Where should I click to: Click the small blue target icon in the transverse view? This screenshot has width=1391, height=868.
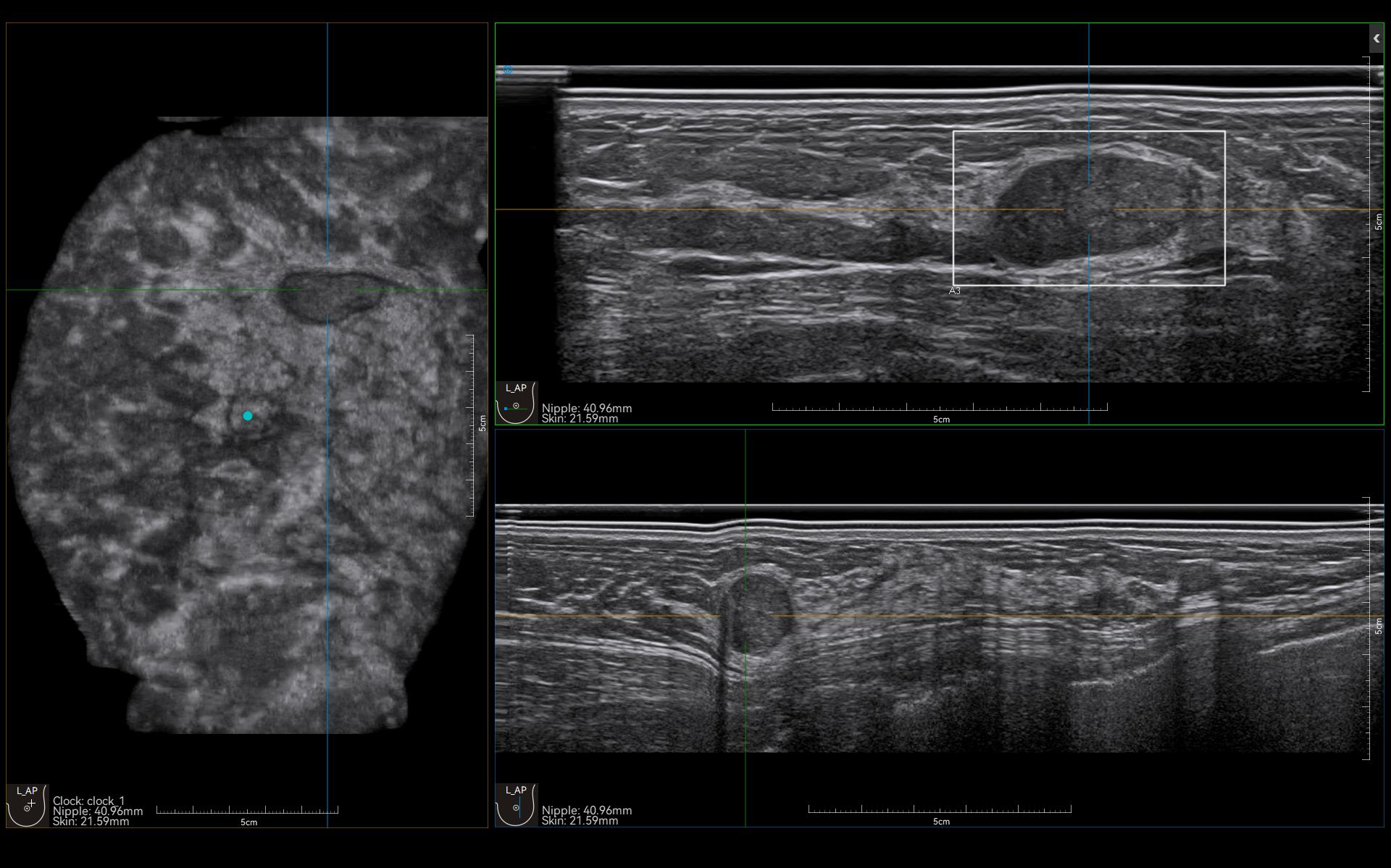pos(508,70)
